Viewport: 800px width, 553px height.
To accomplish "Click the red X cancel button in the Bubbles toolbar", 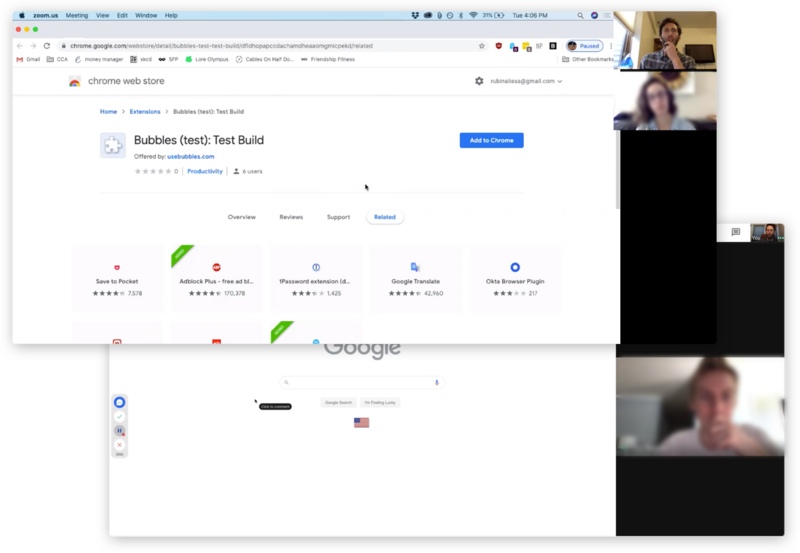I will 119,445.
